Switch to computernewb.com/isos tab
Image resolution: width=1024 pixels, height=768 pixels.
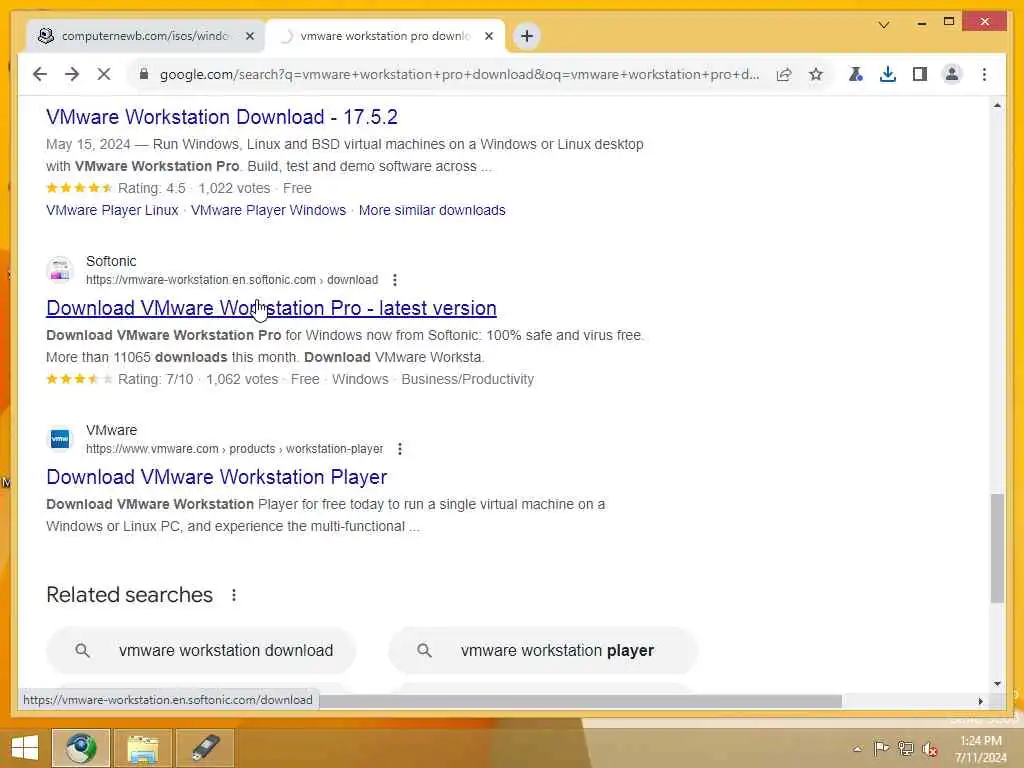[x=144, y=36]
